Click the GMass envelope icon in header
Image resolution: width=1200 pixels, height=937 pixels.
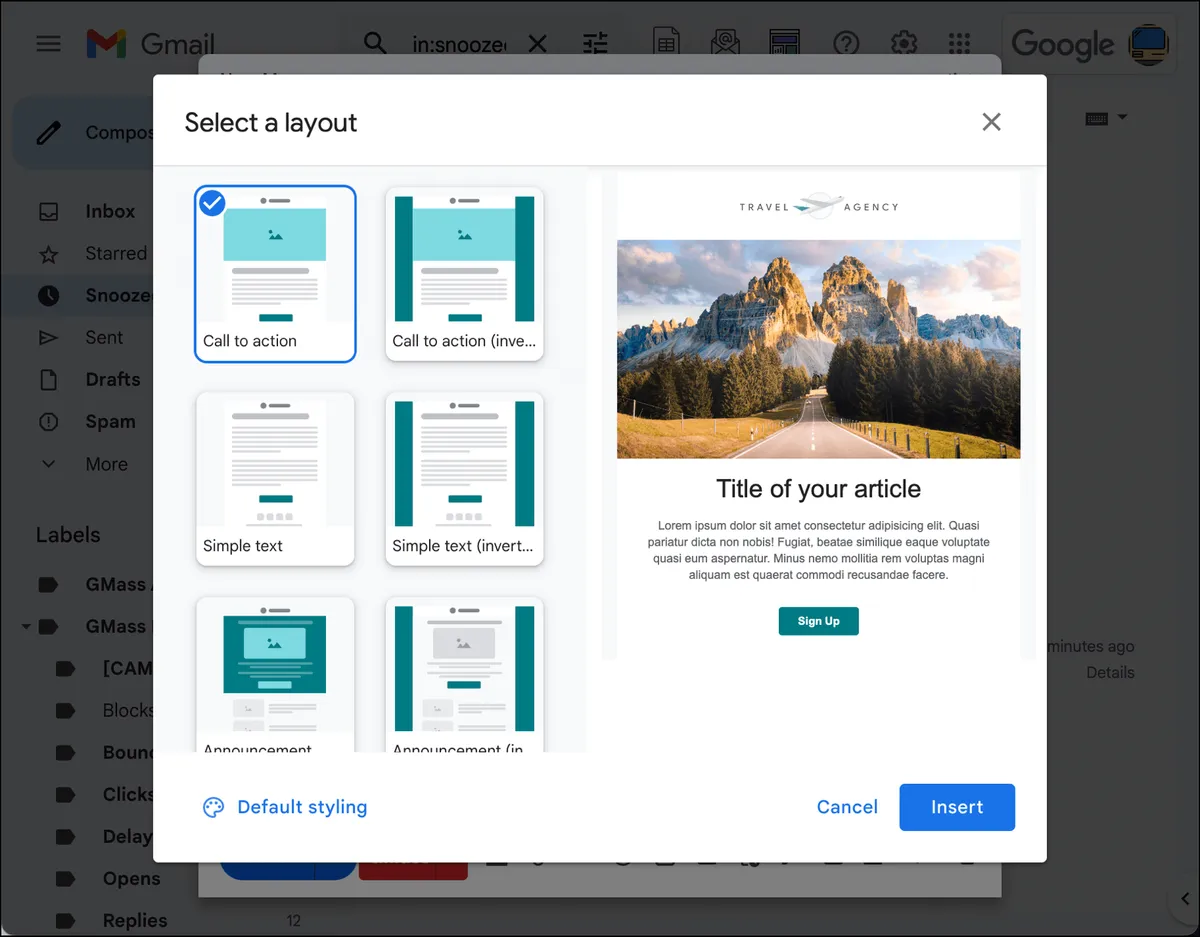click(725, 43)
